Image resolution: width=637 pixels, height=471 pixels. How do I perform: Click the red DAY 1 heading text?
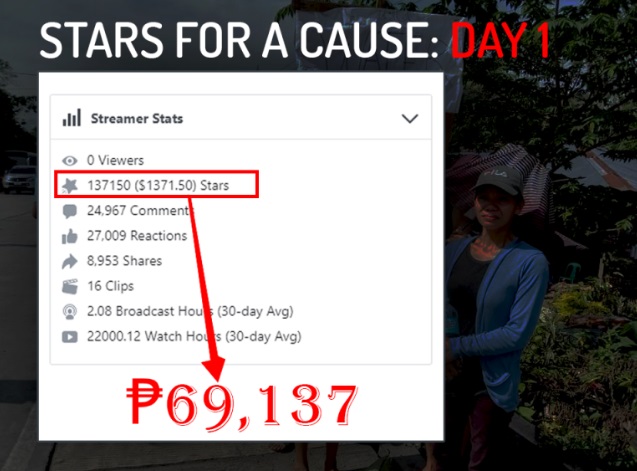502,41
